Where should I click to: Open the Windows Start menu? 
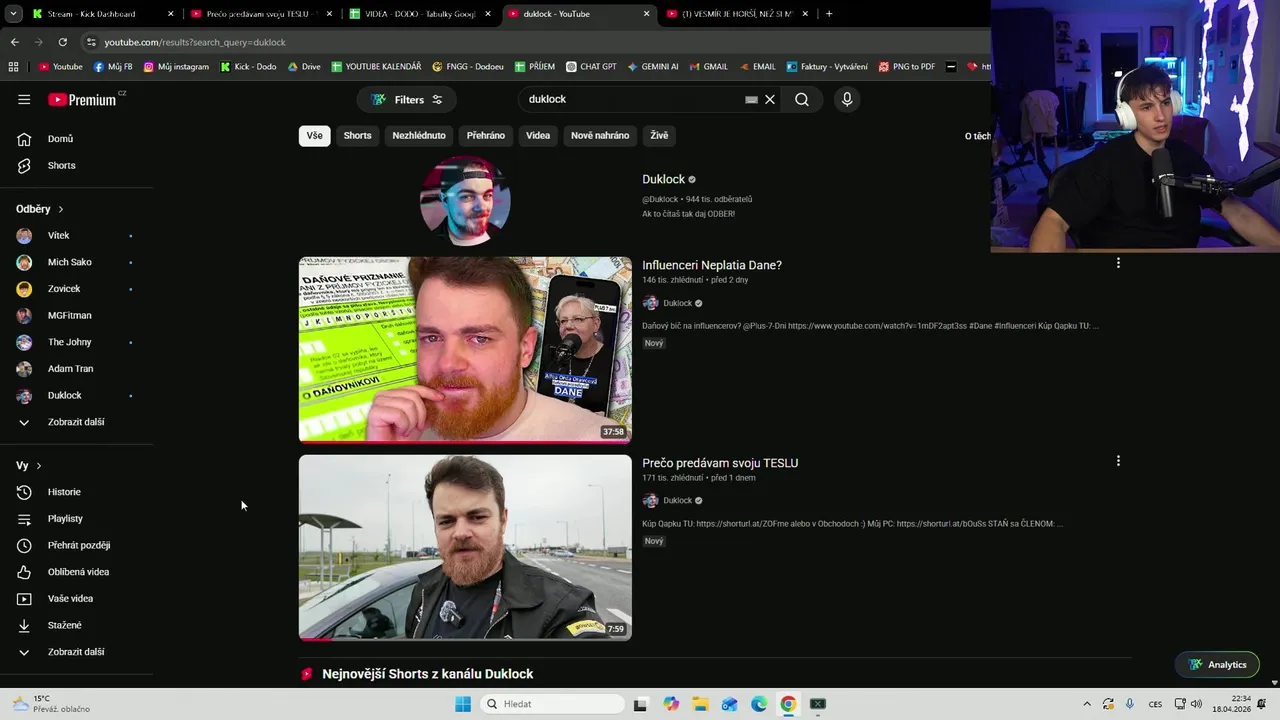[462, 704]
